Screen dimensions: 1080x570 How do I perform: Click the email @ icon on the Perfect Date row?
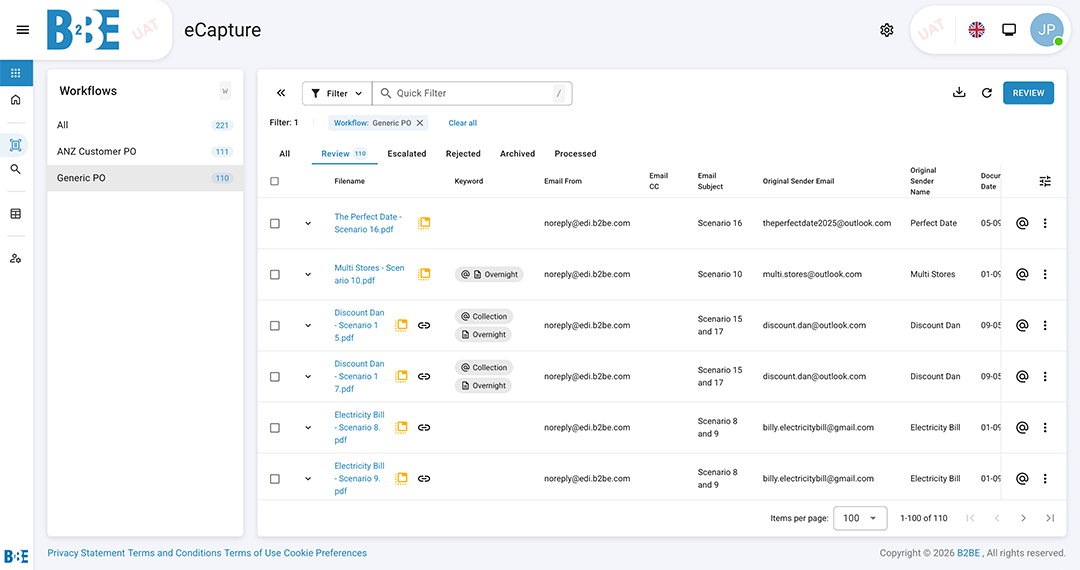point(1022,223)
